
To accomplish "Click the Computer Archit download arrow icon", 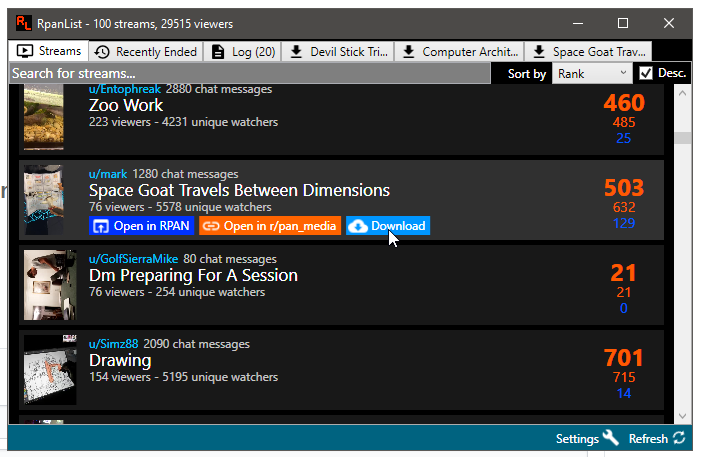I will coord(408,51).
